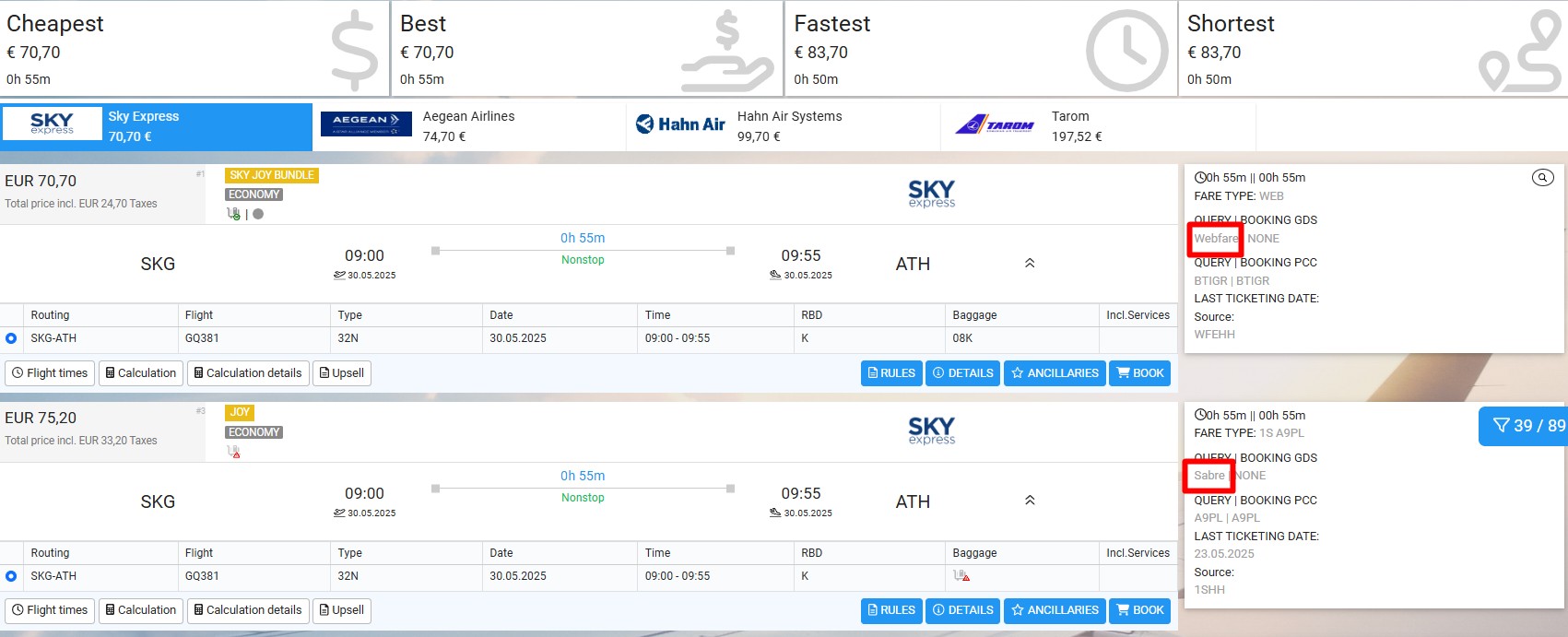The image size is (1568, 637).
Task: Open Flight times for EUR 75,20 offer
Action: pos(50,610)
